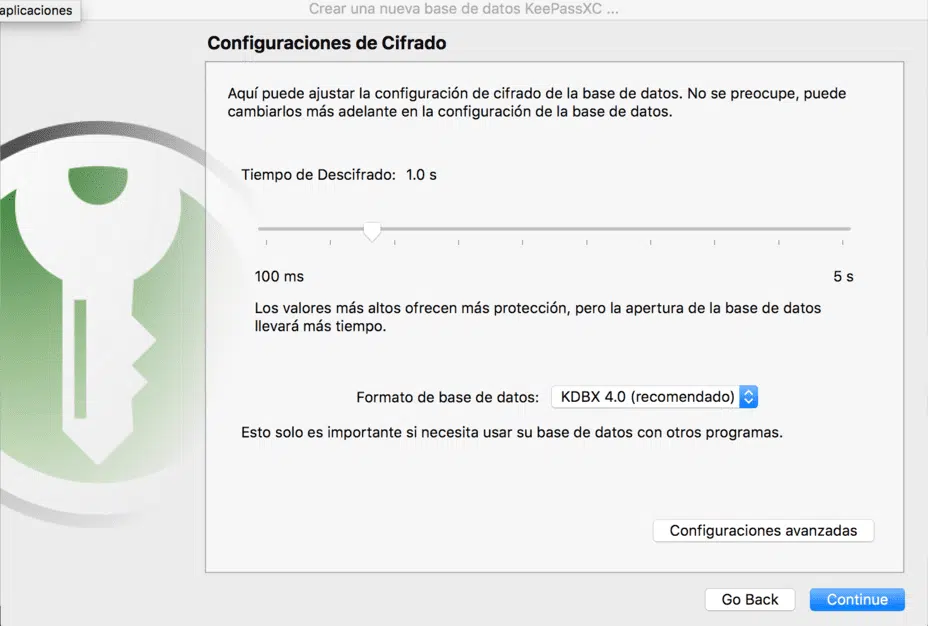
Task: Click the '5 s' slider maximum label
Action: coord(843,276)
